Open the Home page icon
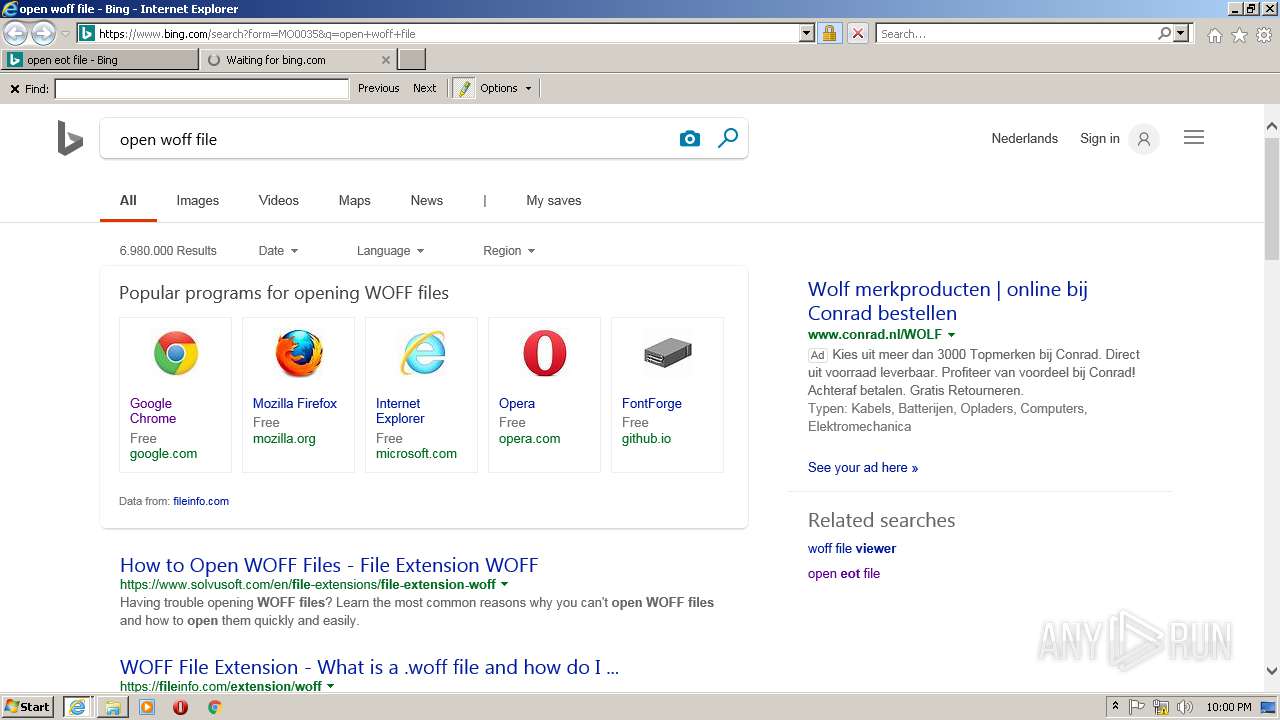This screenshot has height=720, width=1280. [1214, 35]
